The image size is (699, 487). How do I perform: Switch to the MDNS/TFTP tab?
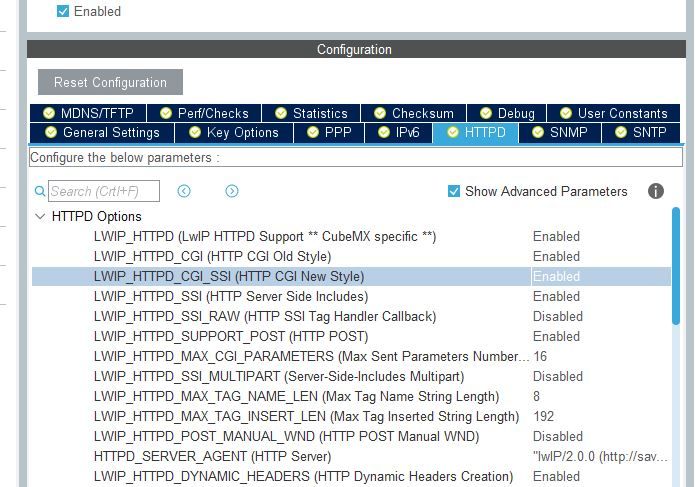click(88, 113)
